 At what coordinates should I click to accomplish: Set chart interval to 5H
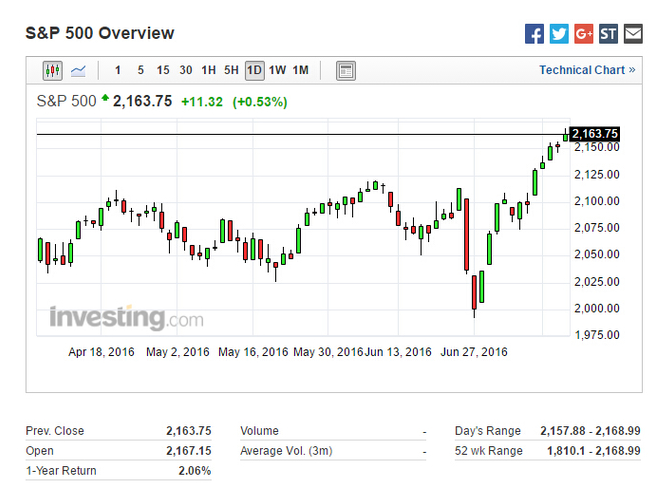231,70
